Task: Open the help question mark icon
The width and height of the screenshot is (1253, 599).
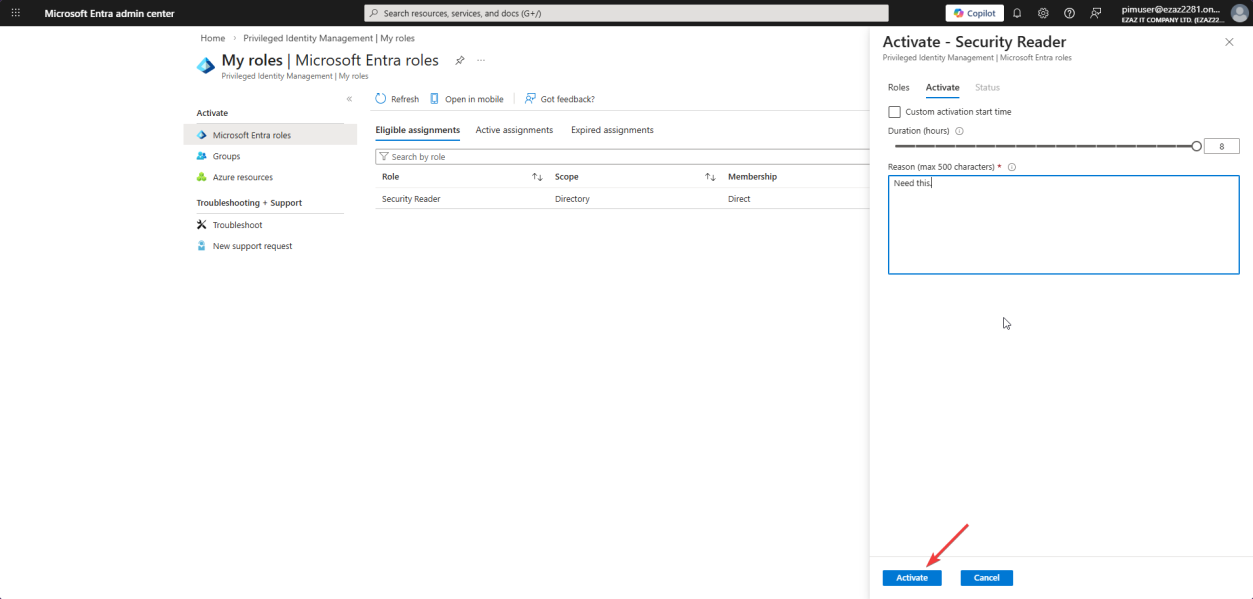Action: [1069, 13]
